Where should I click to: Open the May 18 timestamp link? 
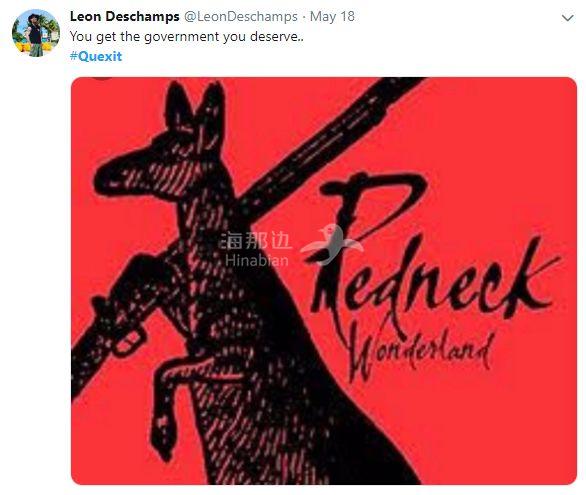332,16
